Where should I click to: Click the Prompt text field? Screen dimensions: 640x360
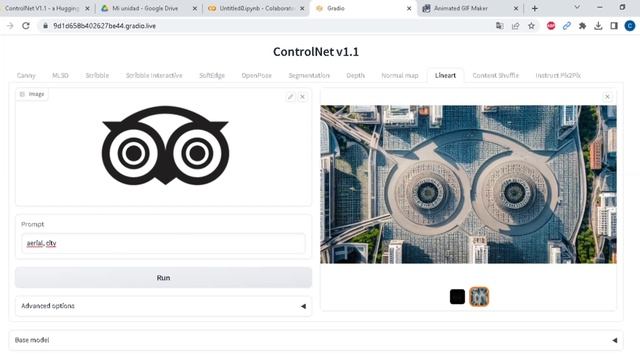163,243
